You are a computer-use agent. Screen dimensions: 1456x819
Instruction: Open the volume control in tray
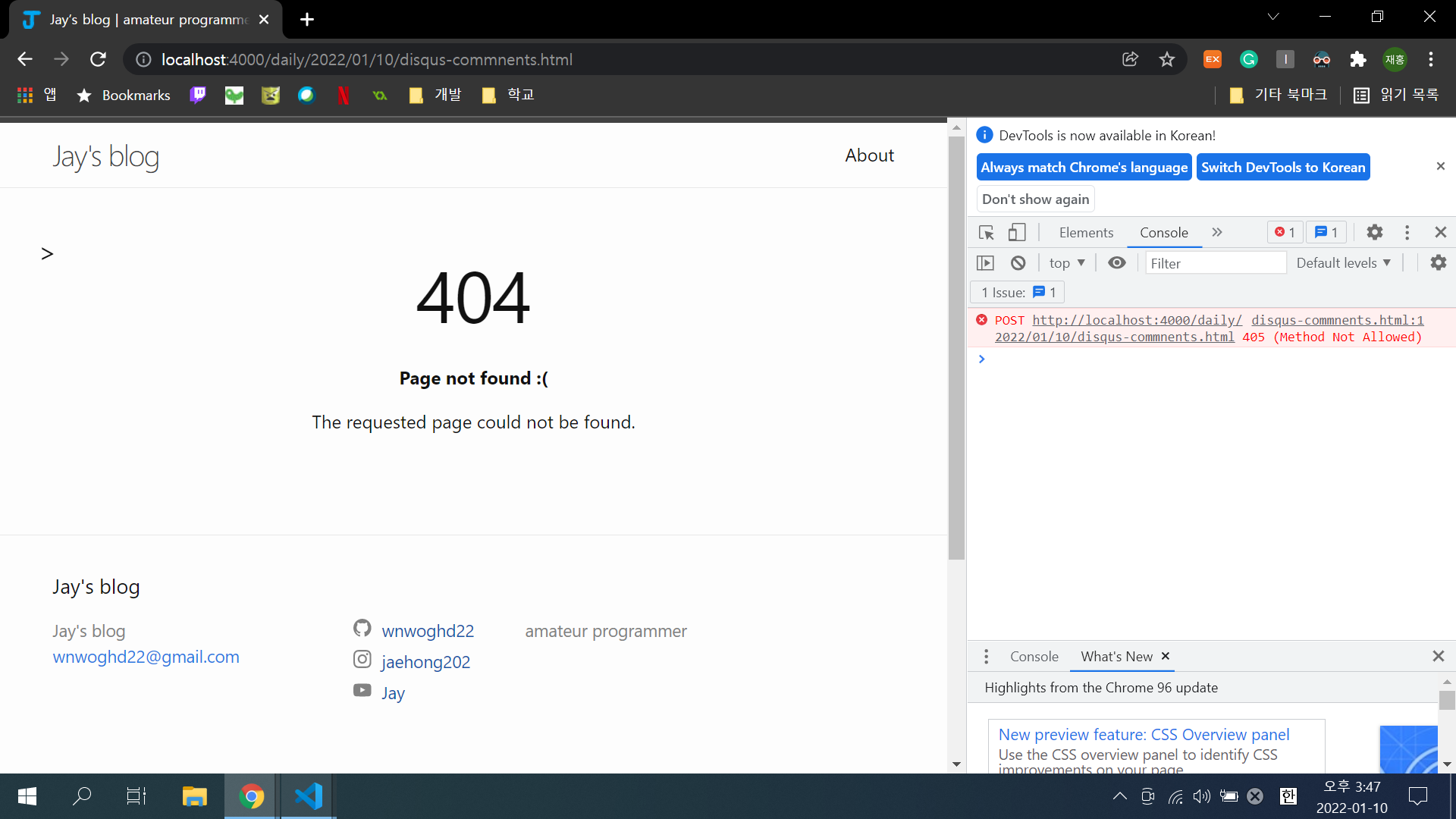click(1201, 795)
